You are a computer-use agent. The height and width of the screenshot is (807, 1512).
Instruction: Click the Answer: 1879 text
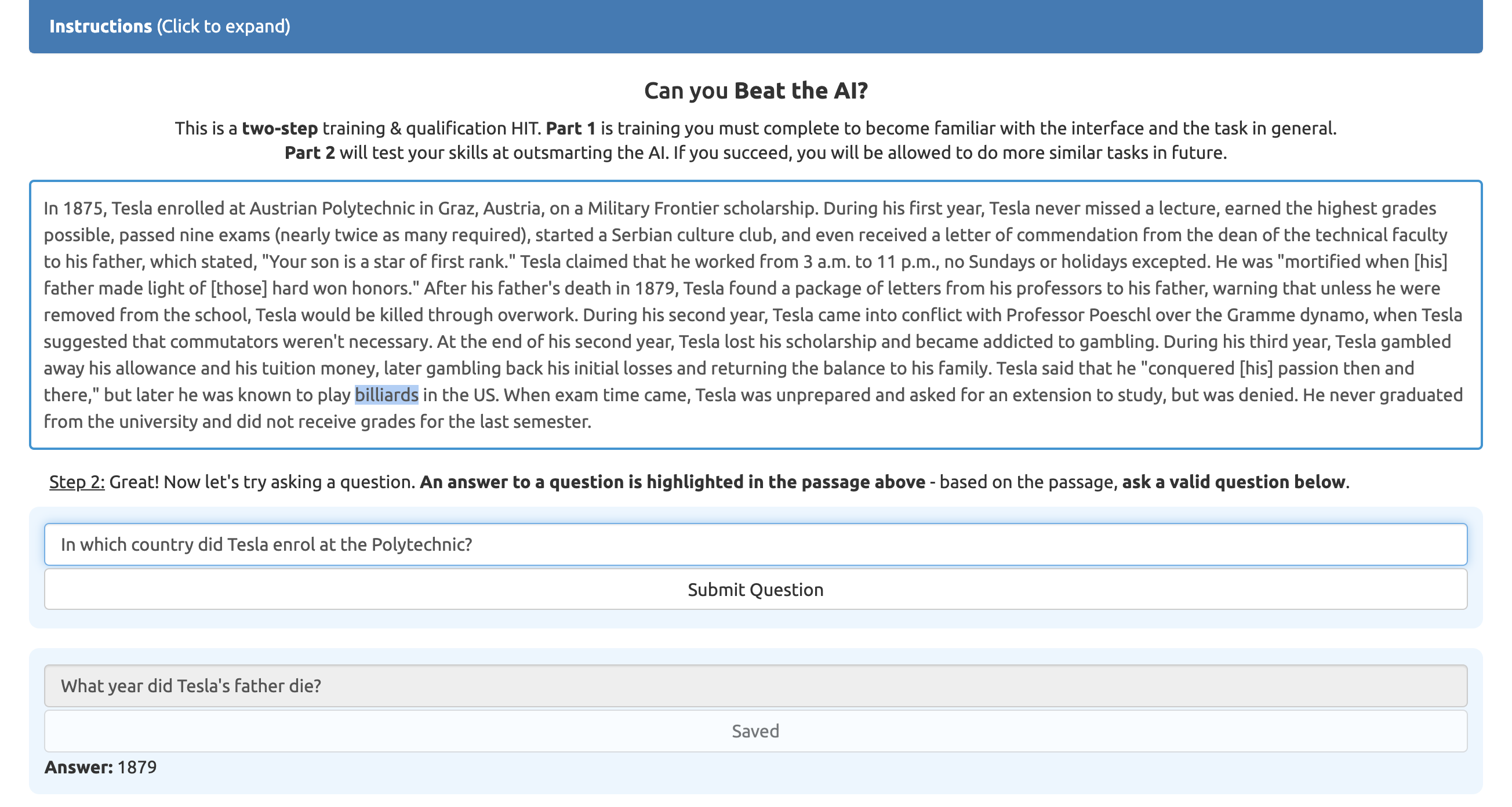pos(100,767)
